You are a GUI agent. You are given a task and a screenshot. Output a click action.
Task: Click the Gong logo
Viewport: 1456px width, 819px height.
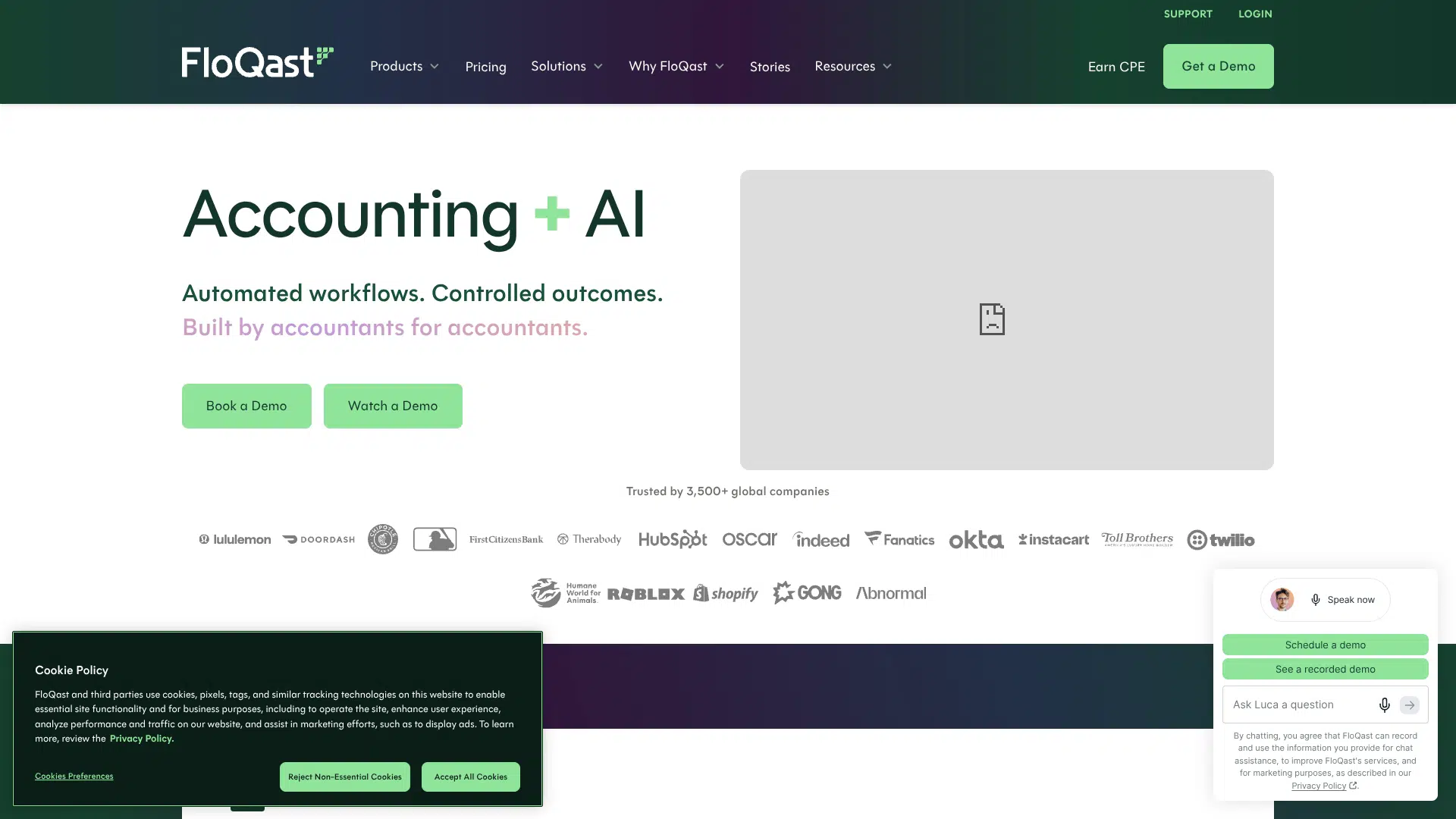click(x=807, y=592)
